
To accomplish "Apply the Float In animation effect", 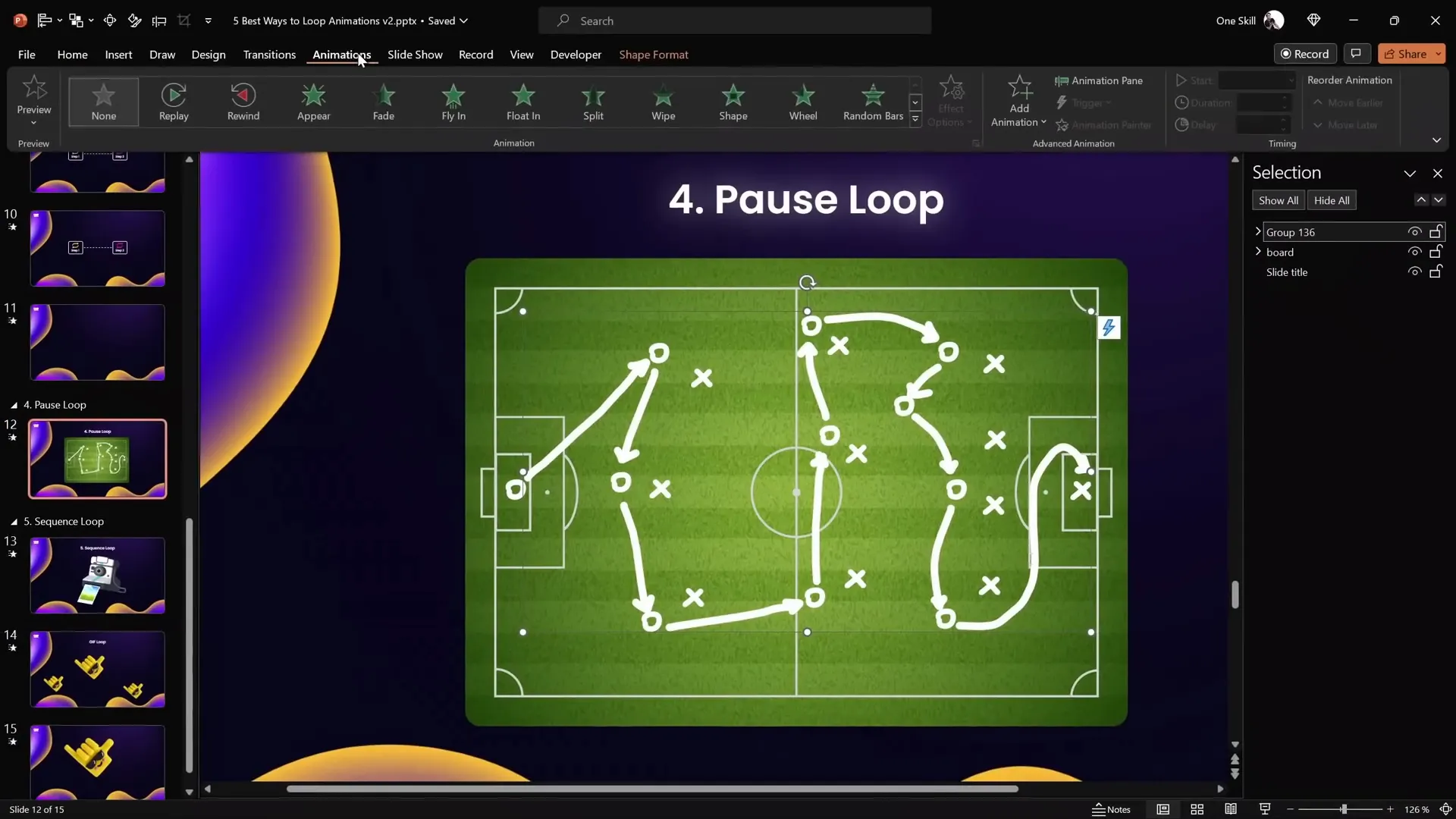I will click(523, 102).
